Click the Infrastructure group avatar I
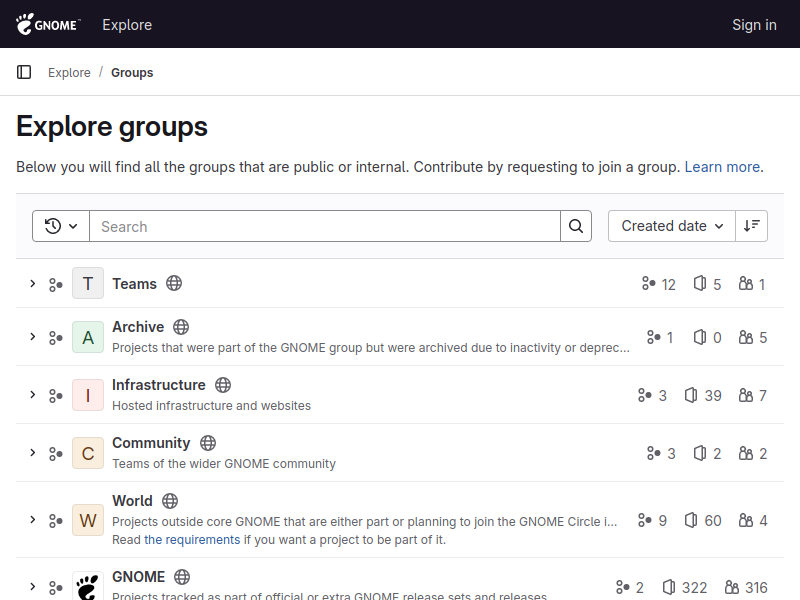 88,395
